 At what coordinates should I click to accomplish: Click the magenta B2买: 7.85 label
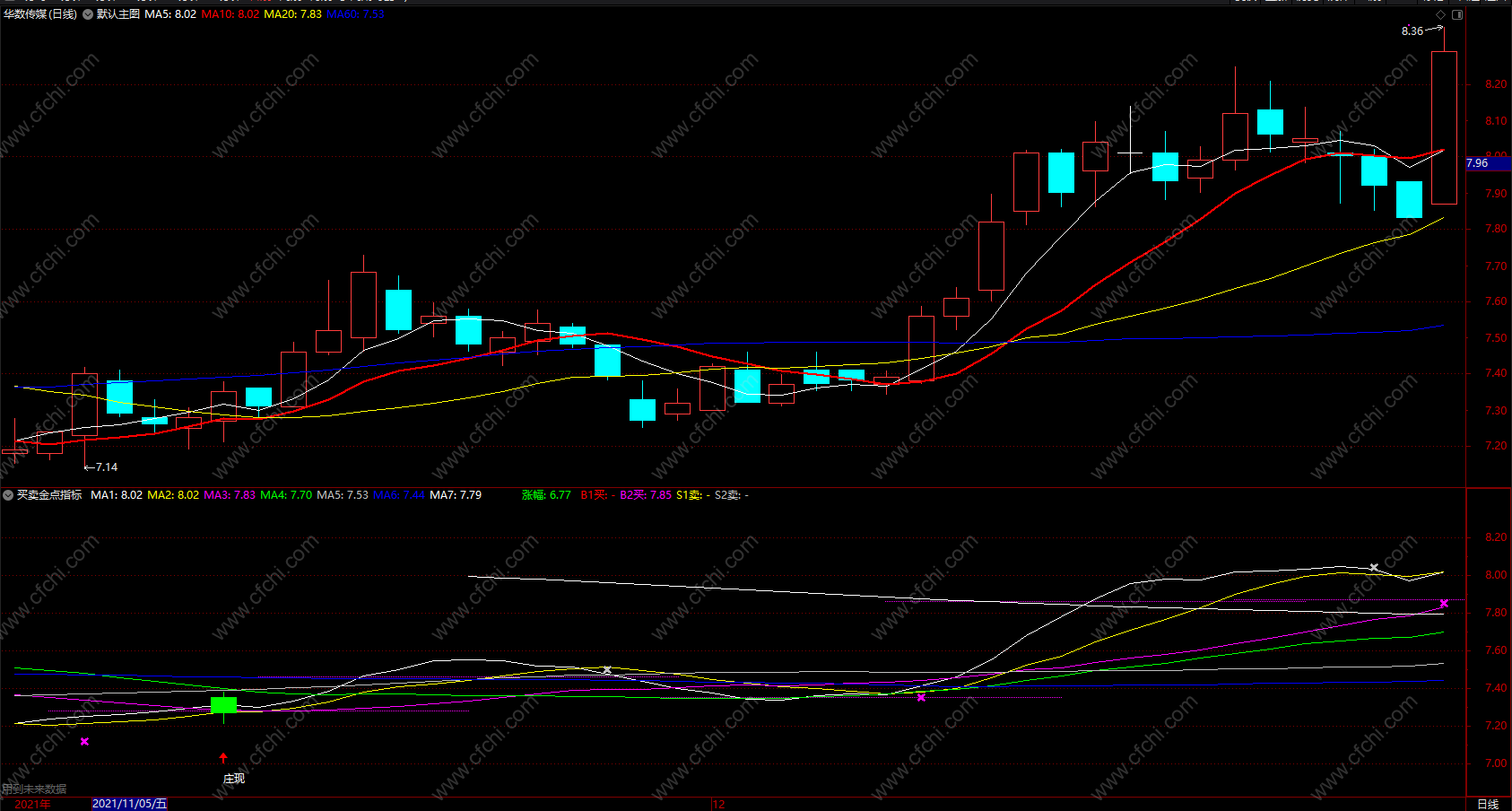(646, 495)
